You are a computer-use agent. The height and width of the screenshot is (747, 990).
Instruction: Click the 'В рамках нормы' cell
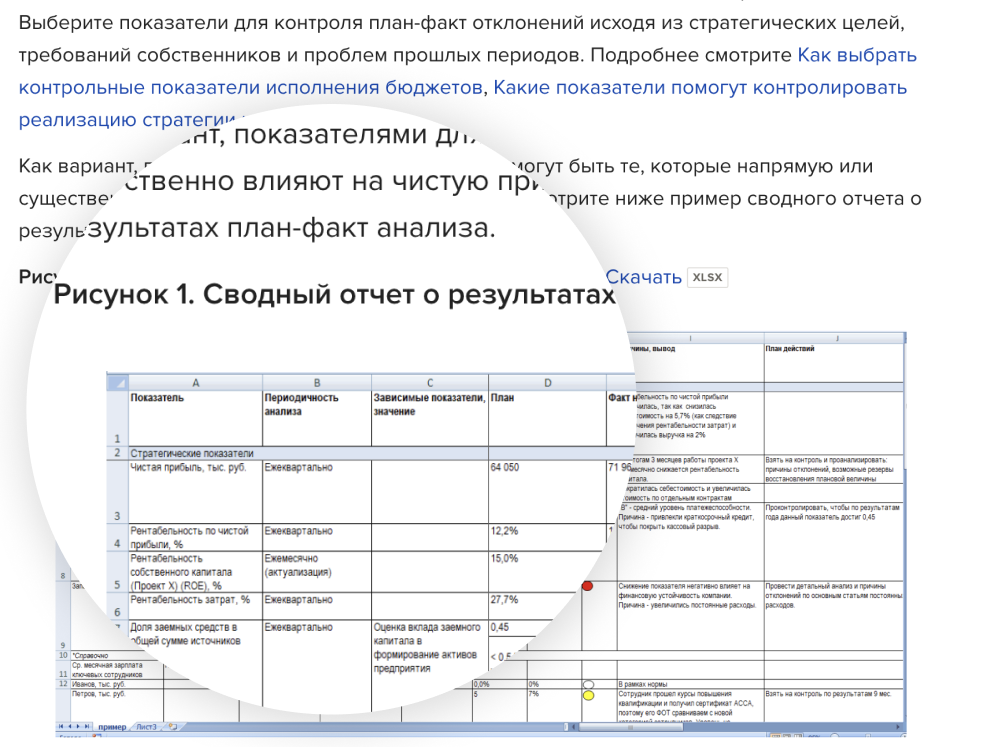(690, 684)
